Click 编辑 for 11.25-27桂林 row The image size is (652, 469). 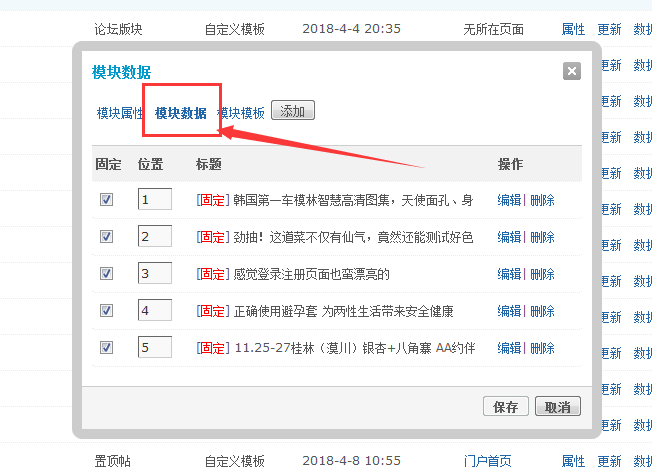509,348
